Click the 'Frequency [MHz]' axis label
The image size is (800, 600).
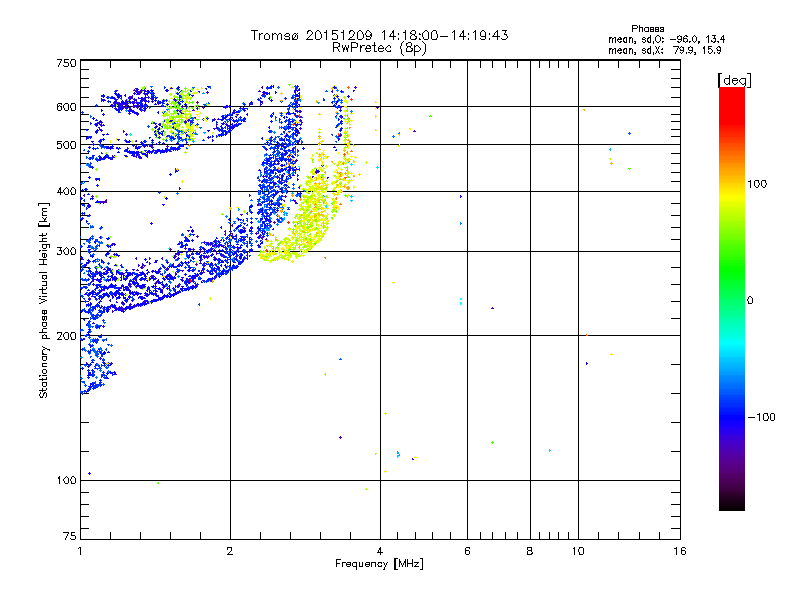(x=379, y=564)
